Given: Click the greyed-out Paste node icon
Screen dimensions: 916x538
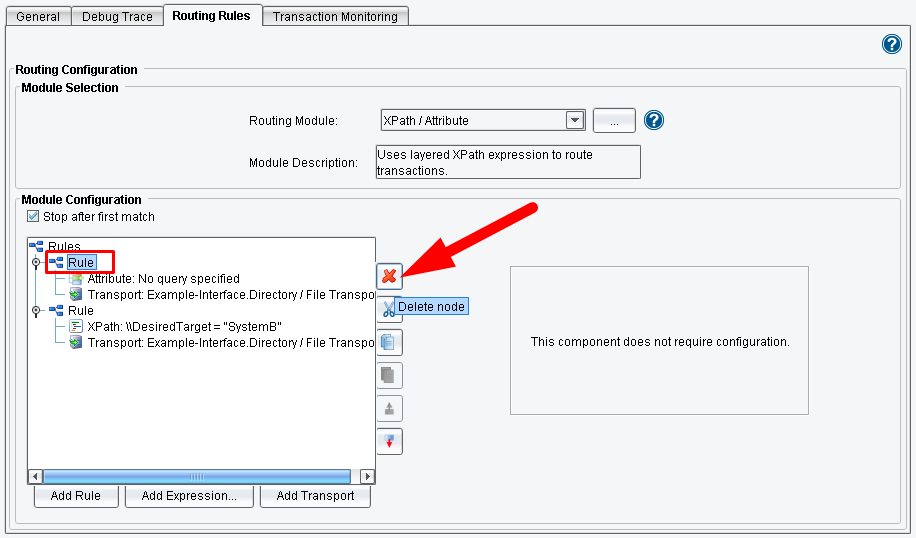Looking at the screenshot, I should pyautogui.click(x=389, y=375).
